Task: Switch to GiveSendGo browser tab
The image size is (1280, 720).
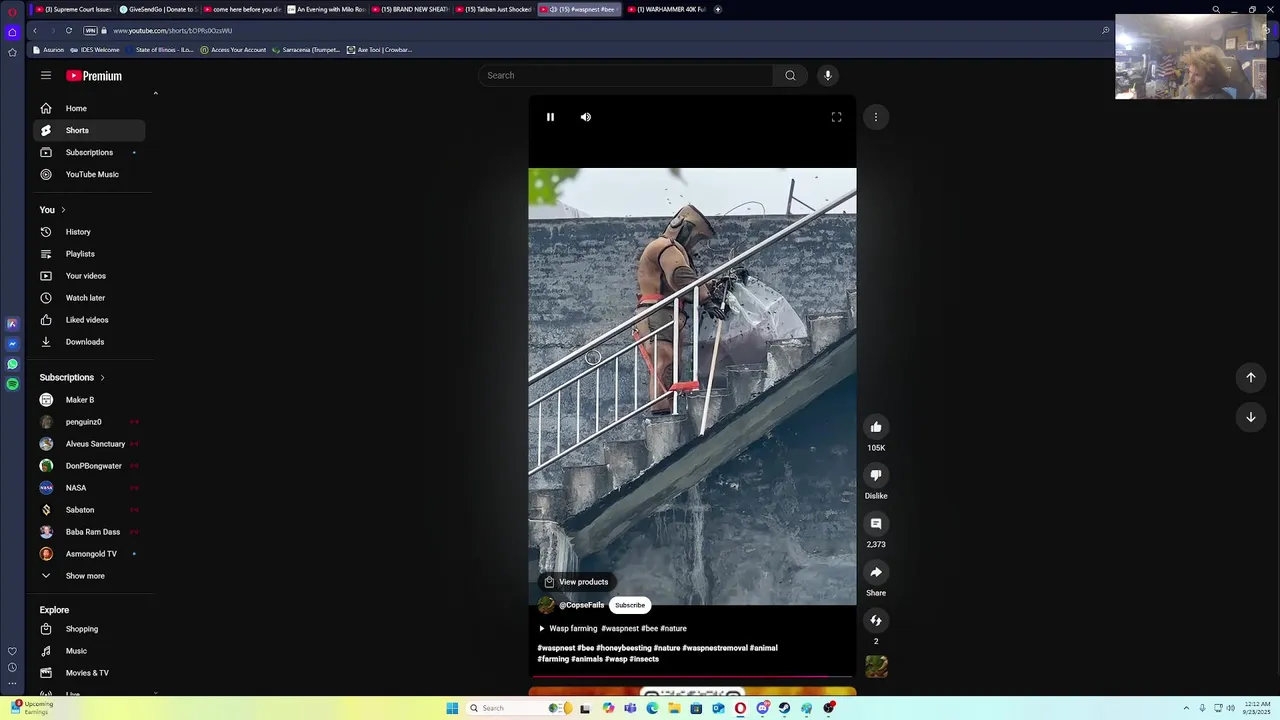Action: point(157,9)
